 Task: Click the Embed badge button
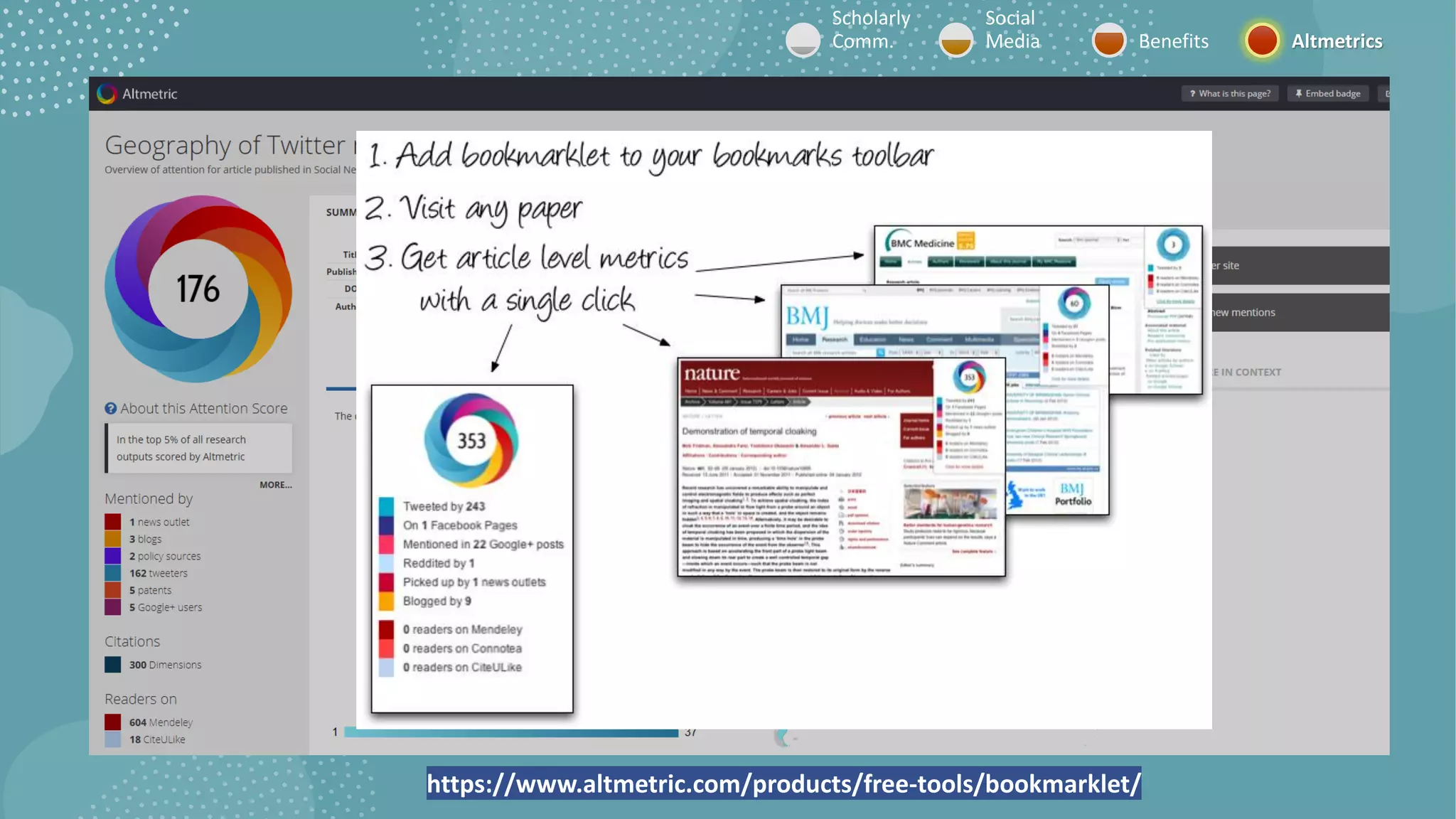(1327, 94)
